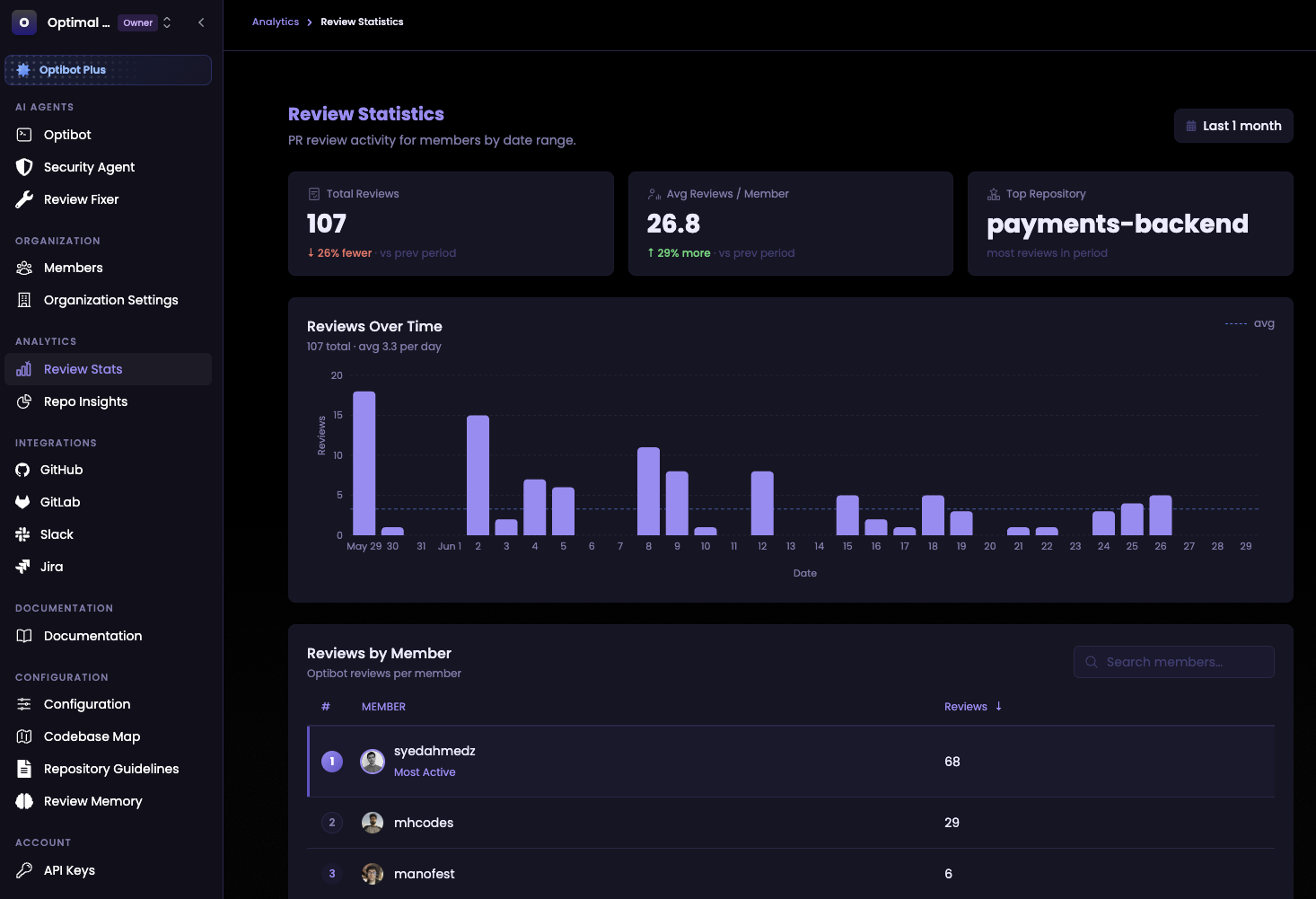Click the MEMBER column header

tap(383, 707)
